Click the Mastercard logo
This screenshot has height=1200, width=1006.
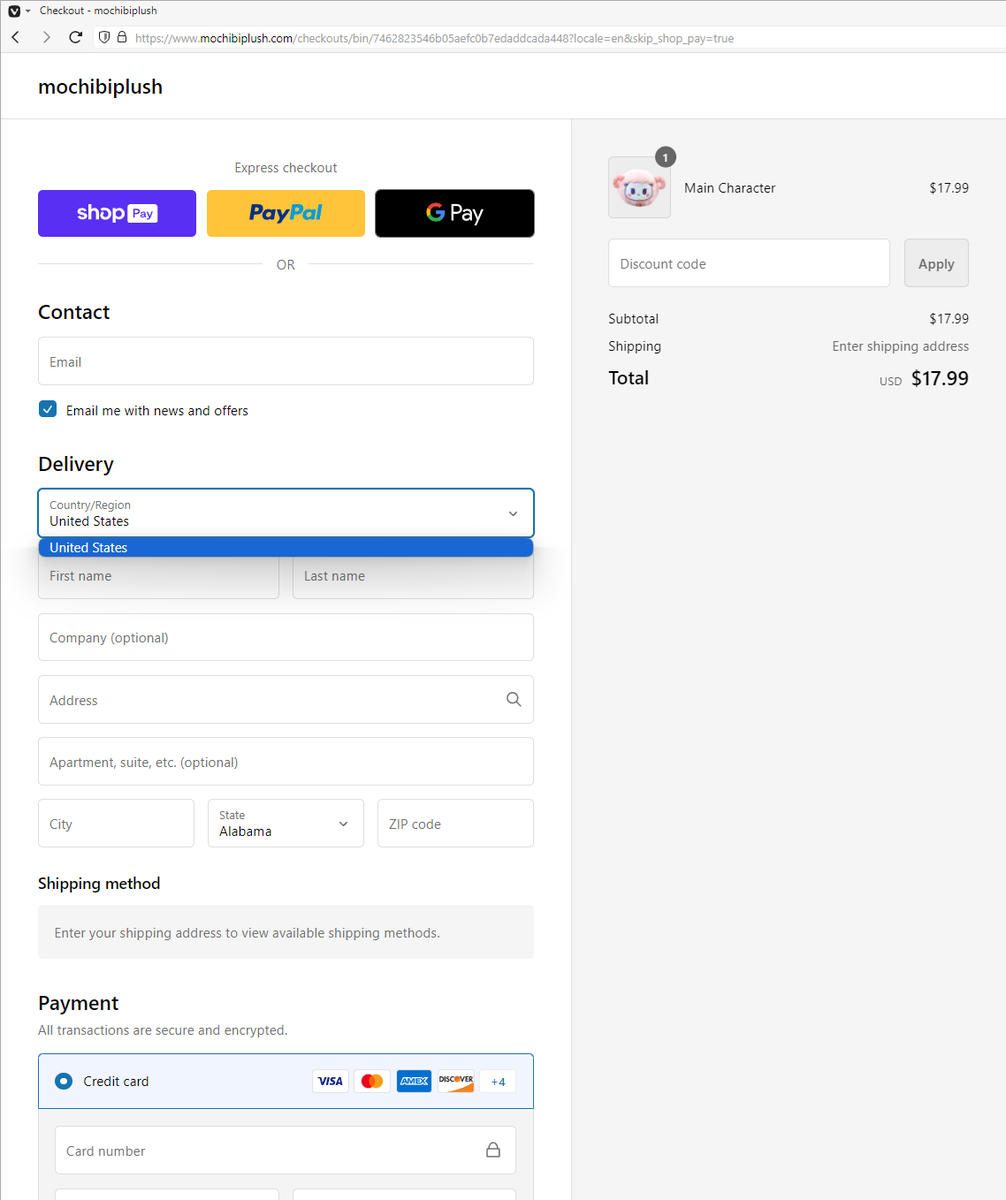click(x=372, y=1081)
